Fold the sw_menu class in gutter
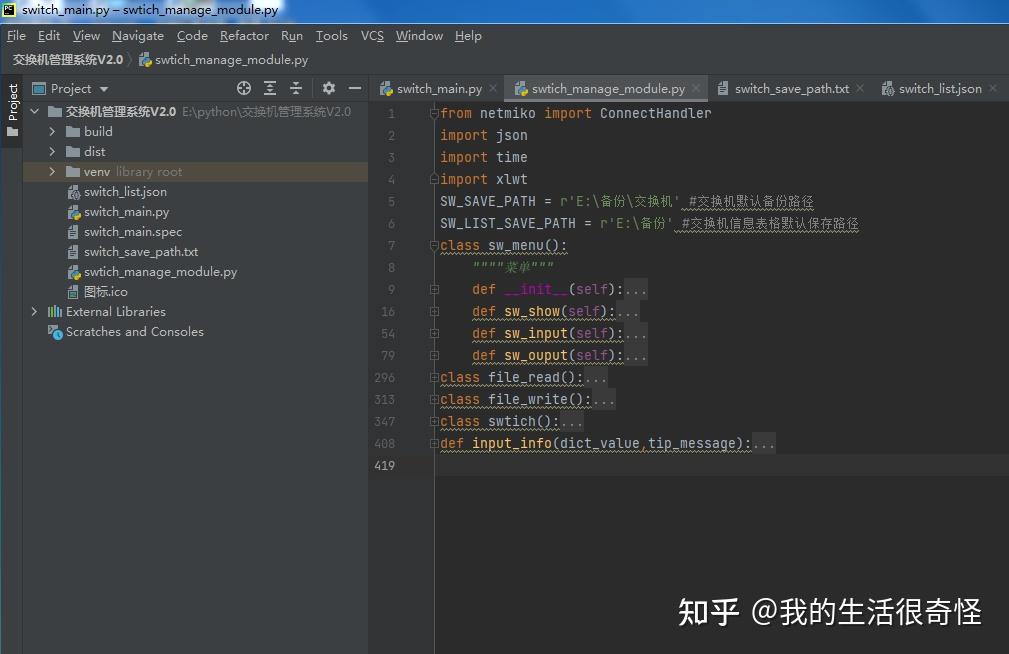This screenshot has width=1009, height=654. (434, 245)
